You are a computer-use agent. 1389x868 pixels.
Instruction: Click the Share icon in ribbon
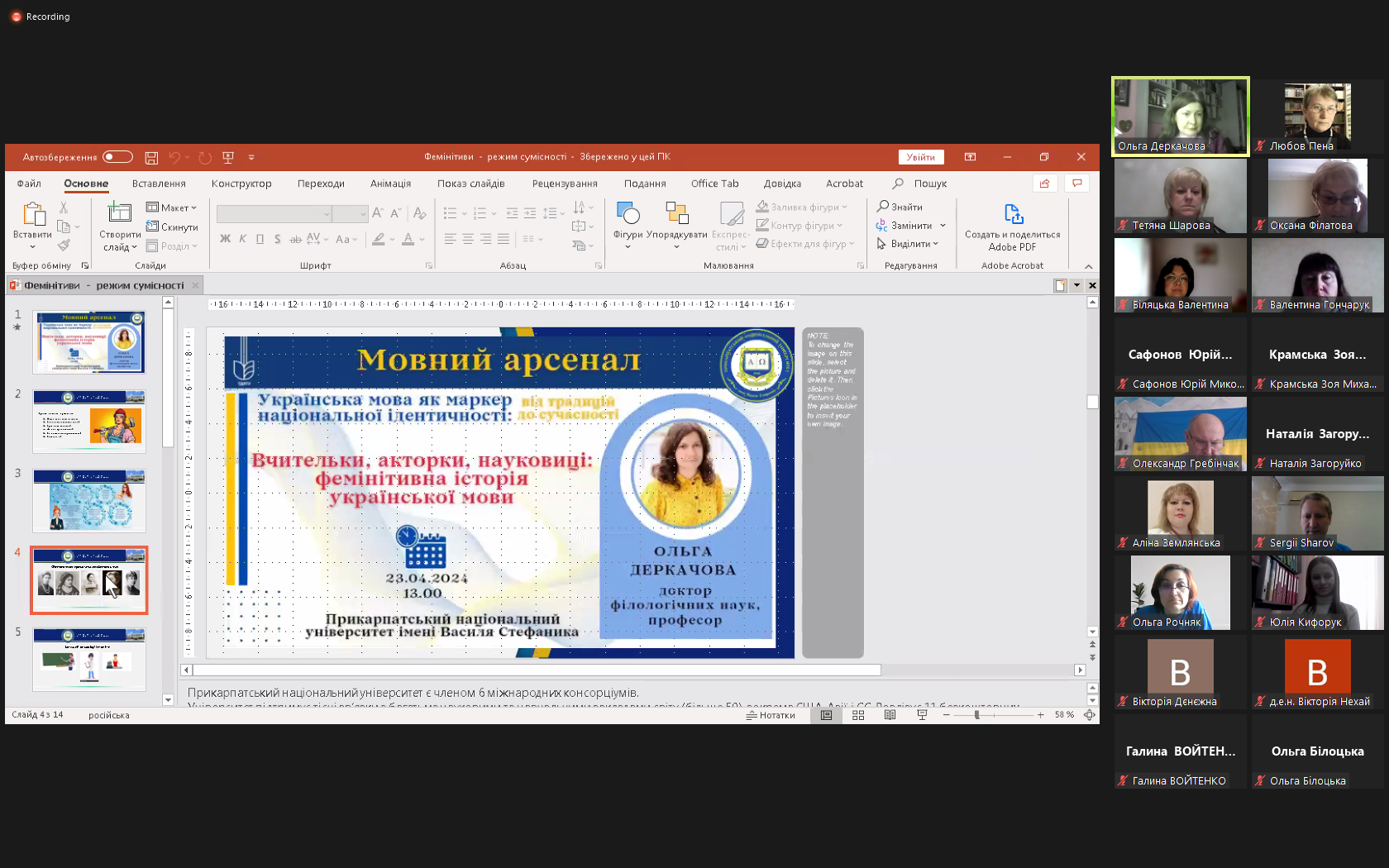click(x=1045, y=184)
